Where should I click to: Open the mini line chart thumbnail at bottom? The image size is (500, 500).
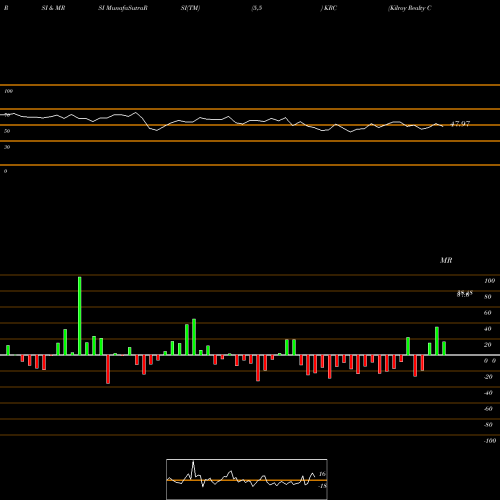point(247,479)
